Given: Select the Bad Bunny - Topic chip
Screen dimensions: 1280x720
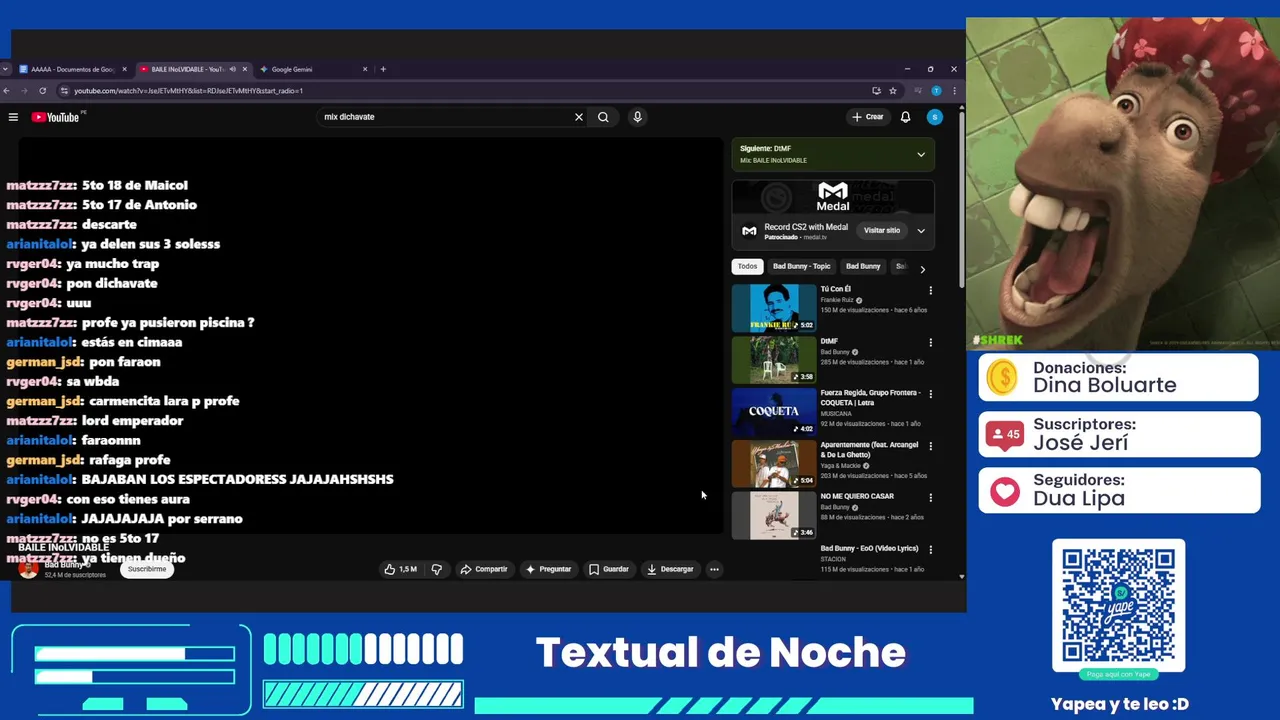Looking at the screenshot, I should pyautogui.click(x=801, y=266).
